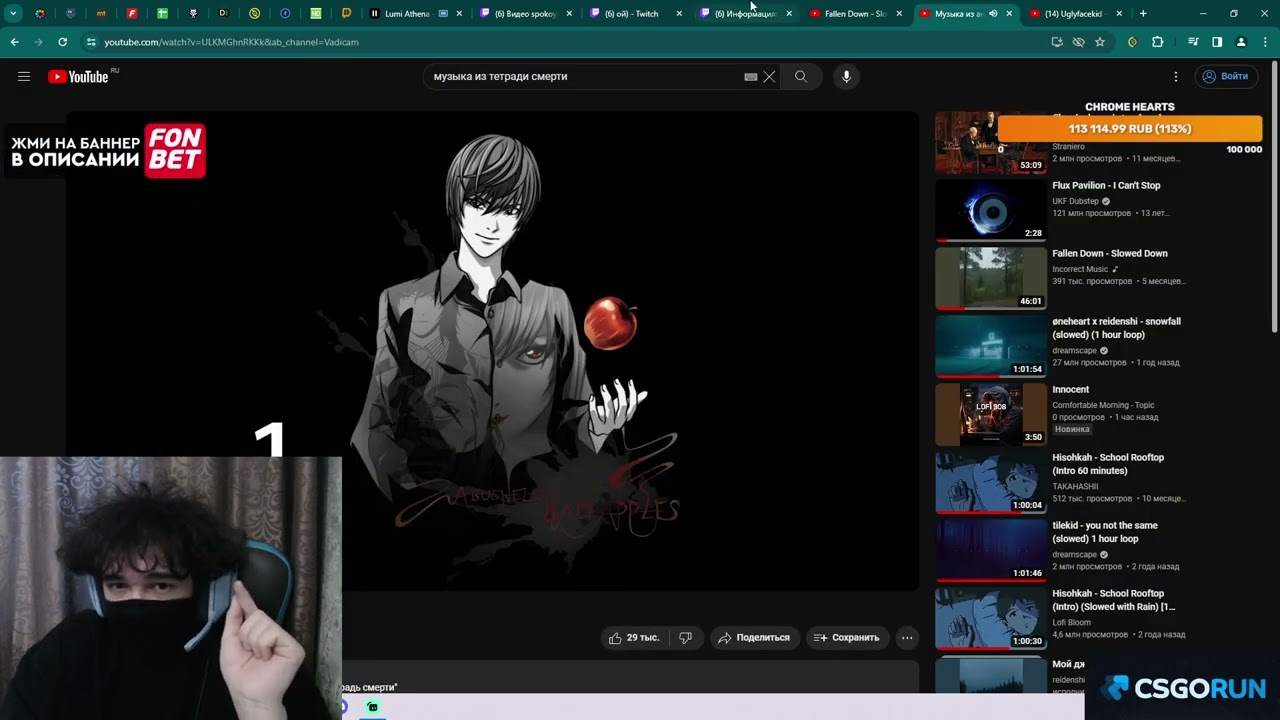1280x720 pixels.
Task: Open the Chrome three-dot menu
Action: coord(1264,42)
